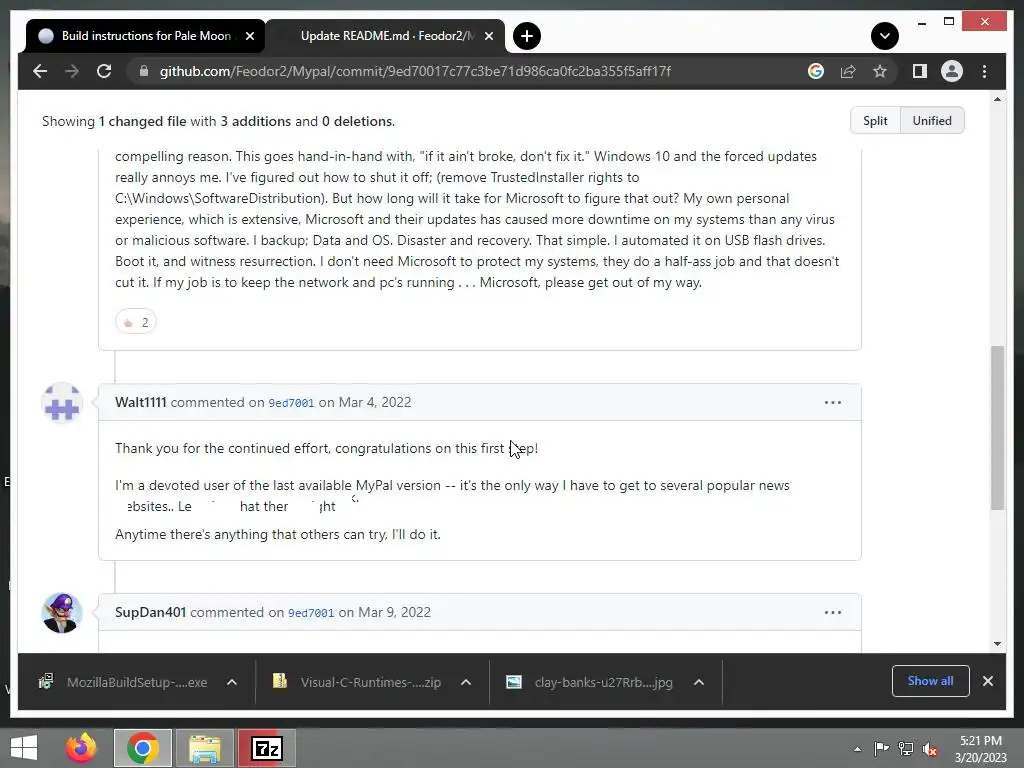The height and width of the screenshot is (768, 1024).
Task: Open the Chrome profile avatar menu
Action: pyautogui.click(x=952, y=71)
